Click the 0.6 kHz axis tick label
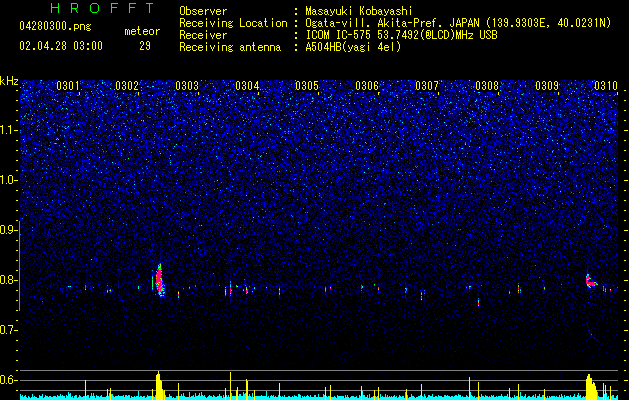The image size is (629, 400). pos(8,380)
